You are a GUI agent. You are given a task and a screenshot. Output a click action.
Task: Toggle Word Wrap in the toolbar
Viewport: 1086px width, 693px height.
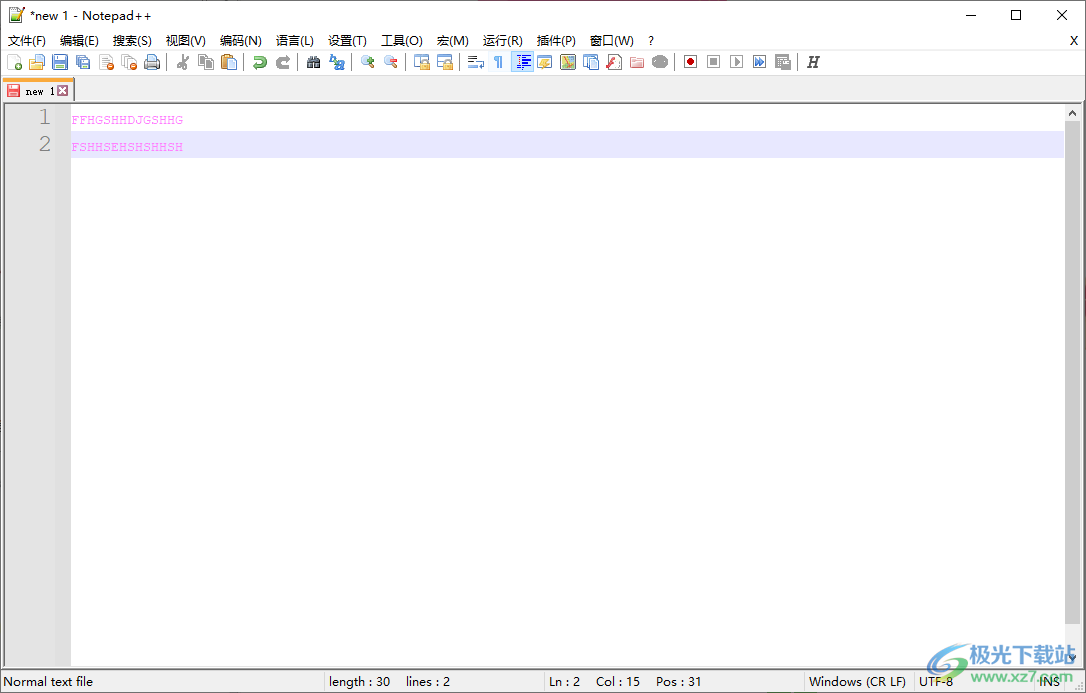477,61
